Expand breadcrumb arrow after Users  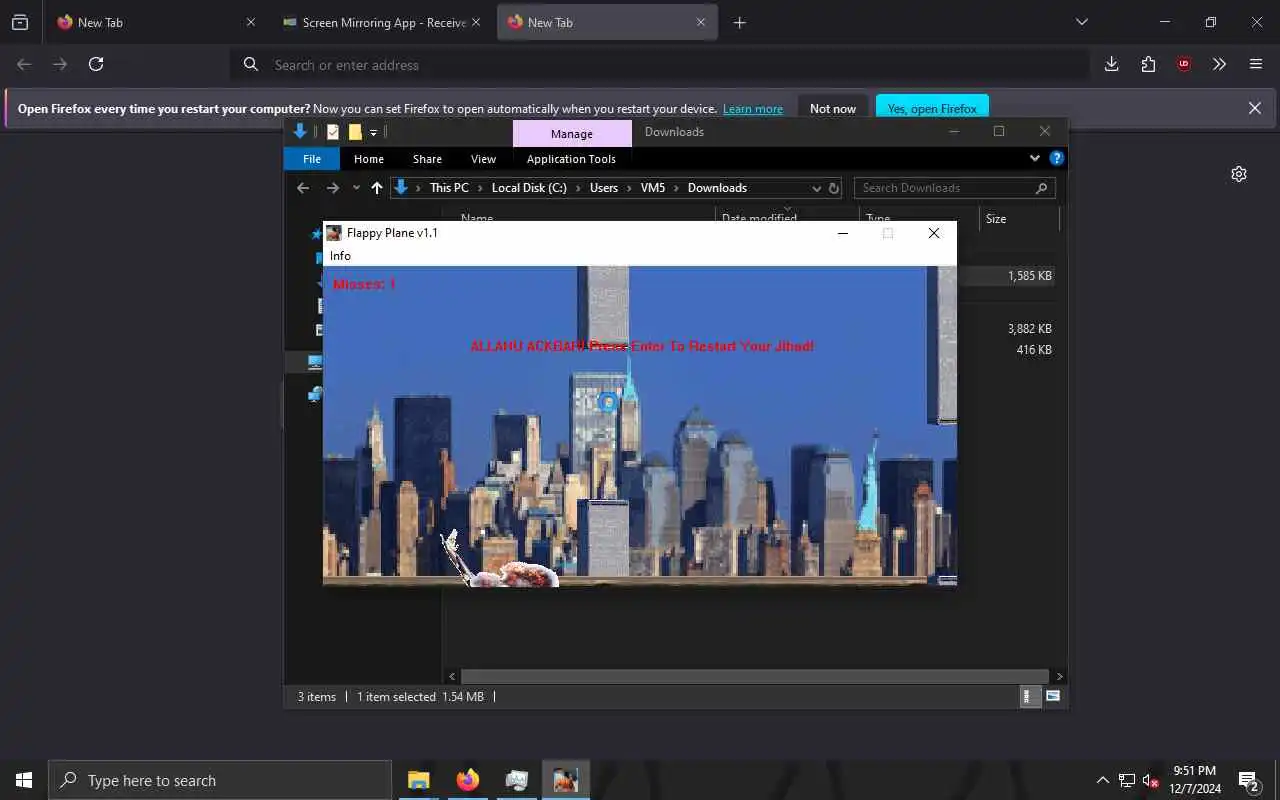click(x=630, y=188)
